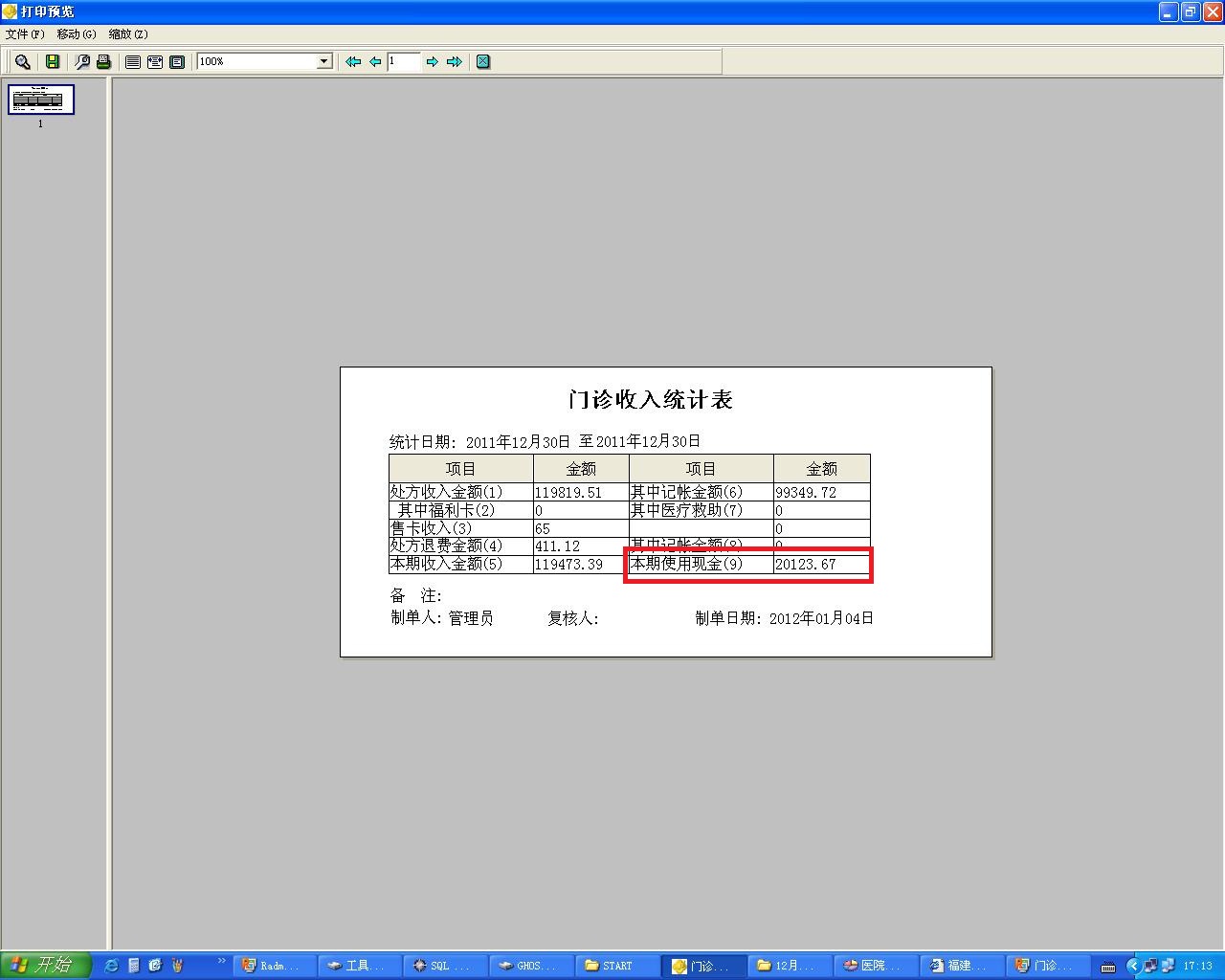Viewport: 1225px width, 980px height.
Task: Switch to the 医院... taskbar window
Action: click(876, 966)
